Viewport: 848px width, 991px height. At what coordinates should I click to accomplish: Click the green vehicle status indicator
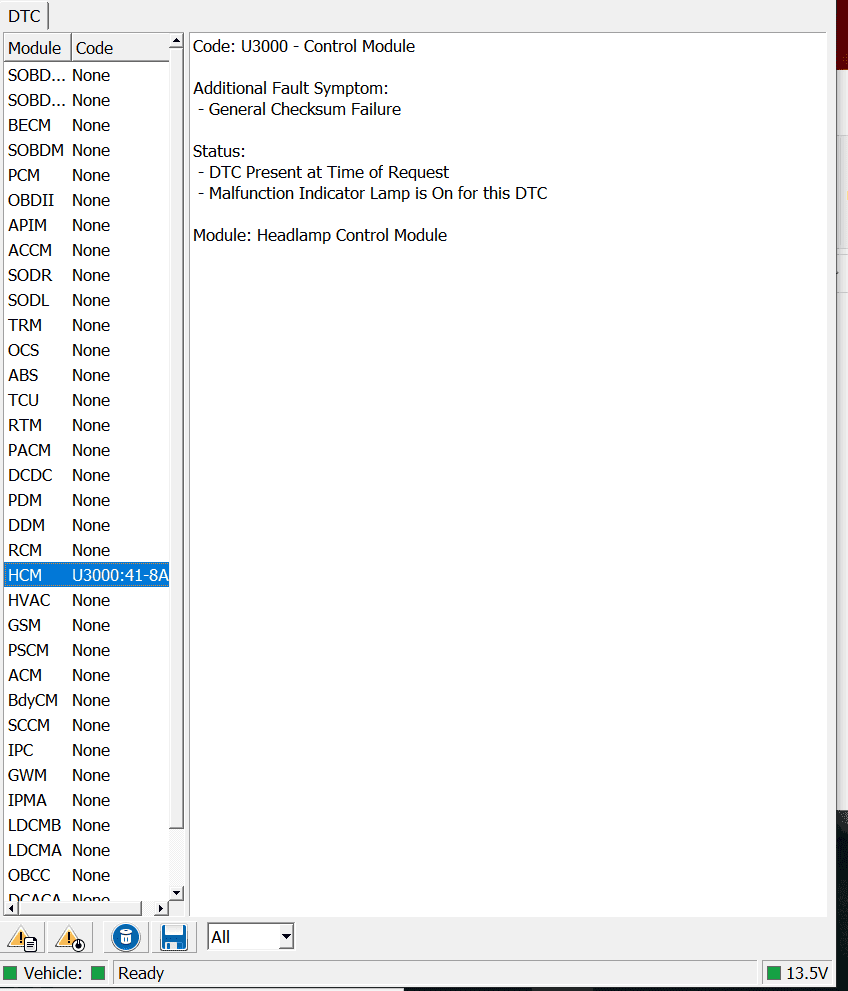click(x=98, y=973)
